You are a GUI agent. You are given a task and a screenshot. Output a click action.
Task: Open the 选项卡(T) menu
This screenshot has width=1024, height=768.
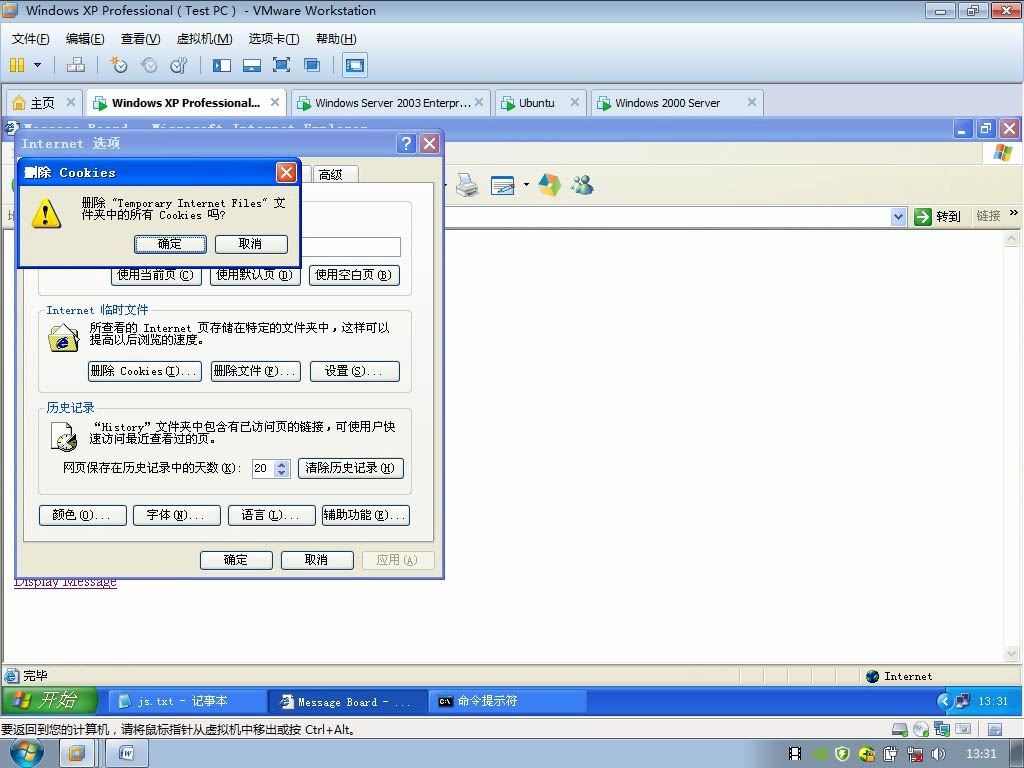pyautogui.click(x=274, y=39)
